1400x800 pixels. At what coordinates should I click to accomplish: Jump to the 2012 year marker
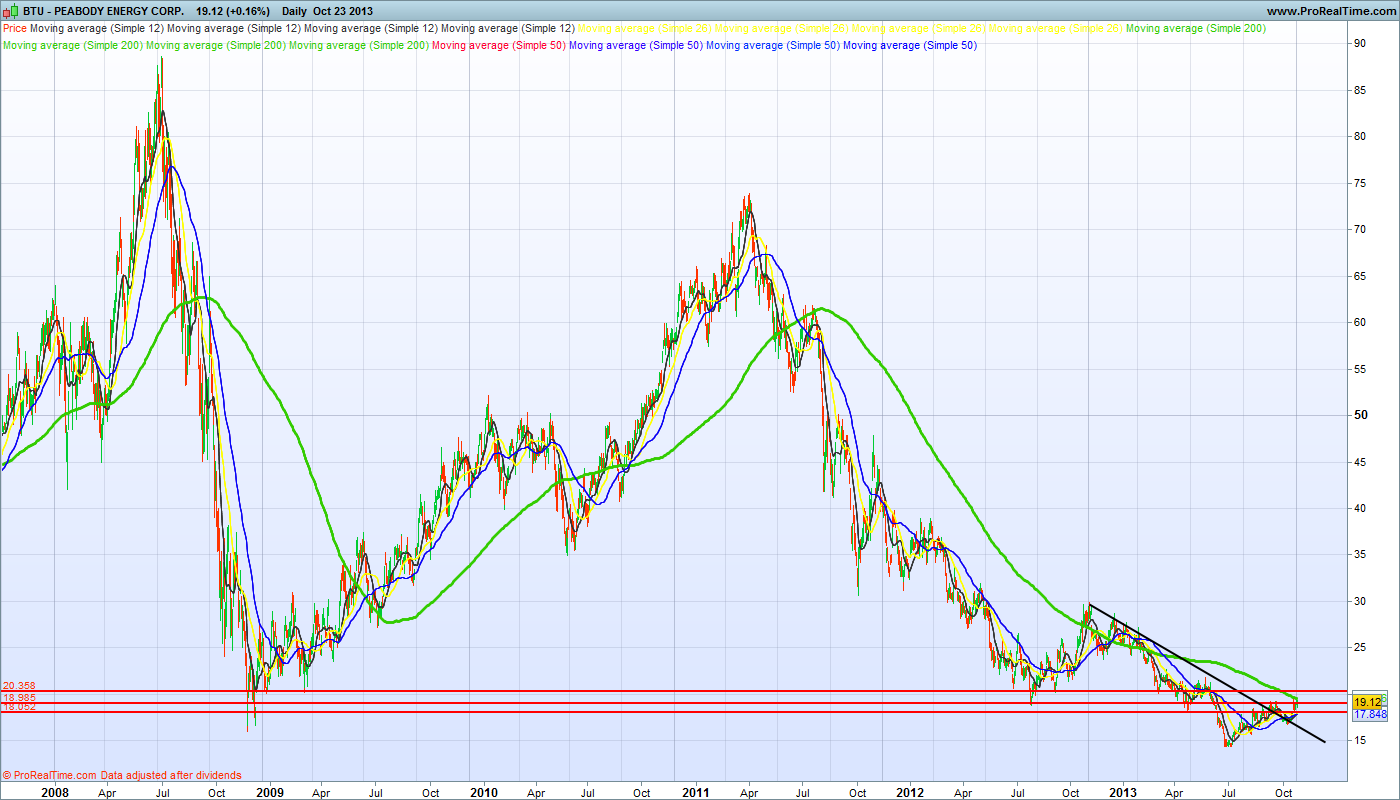[910, 792]
